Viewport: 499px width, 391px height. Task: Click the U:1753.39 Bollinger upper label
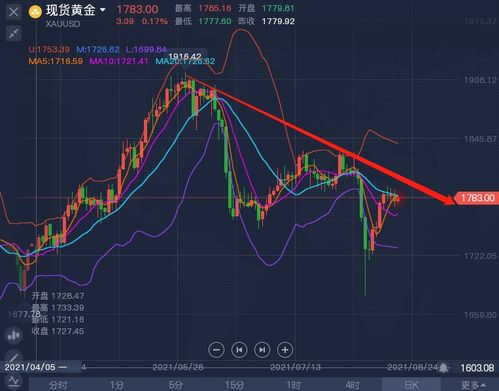coord(49,50)
